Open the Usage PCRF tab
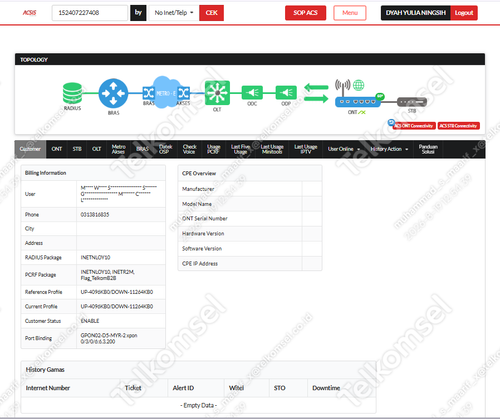 pyautogui.click(x=213, y=149)
